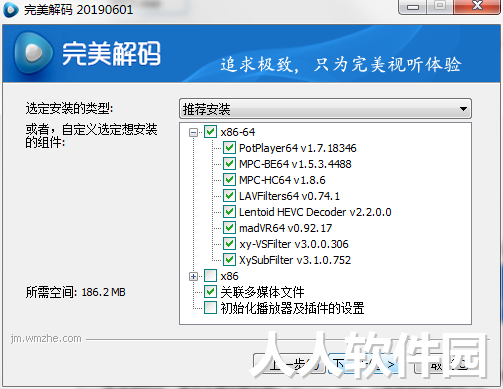Image resolution: width=503 pixels, height=389 pixels.
Task: Close the installer window
Action: (477, 6)
